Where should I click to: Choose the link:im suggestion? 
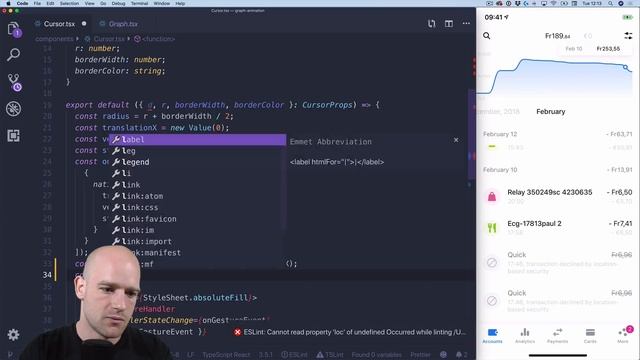tap(197, 230)
